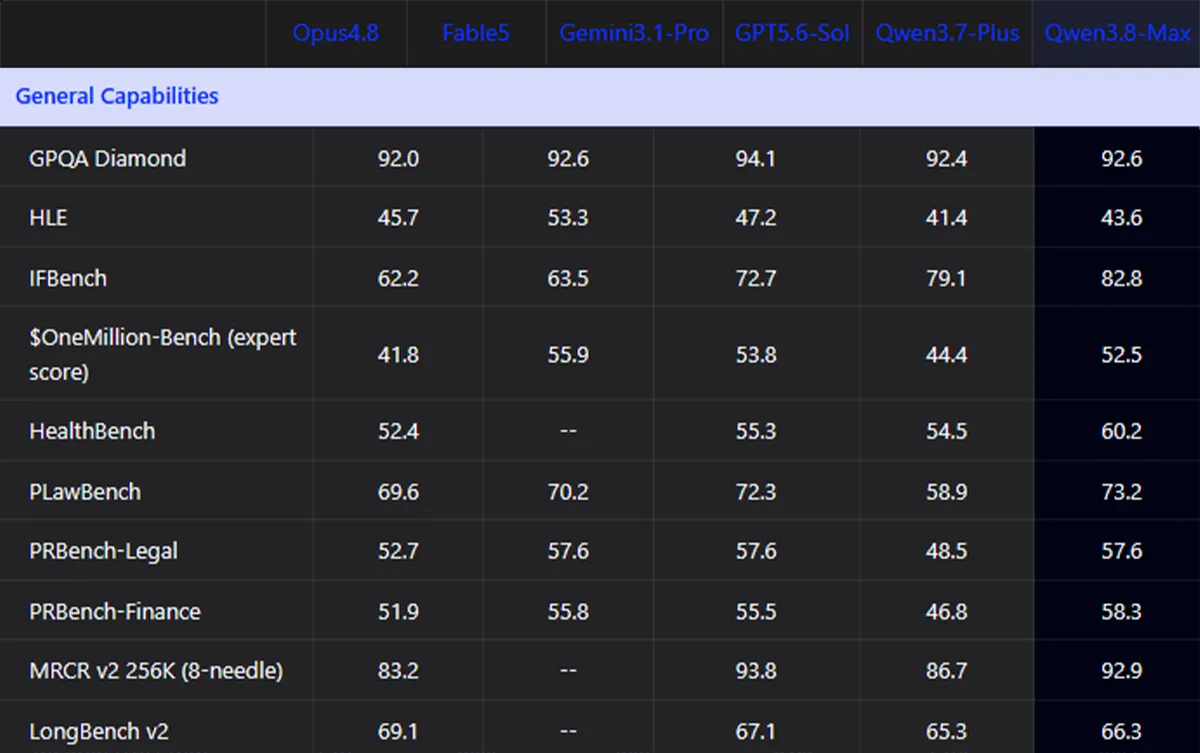Click the General Capabilities section heading
The height and width of the screenshot is (753, 1200).
[x=117, y=96]
